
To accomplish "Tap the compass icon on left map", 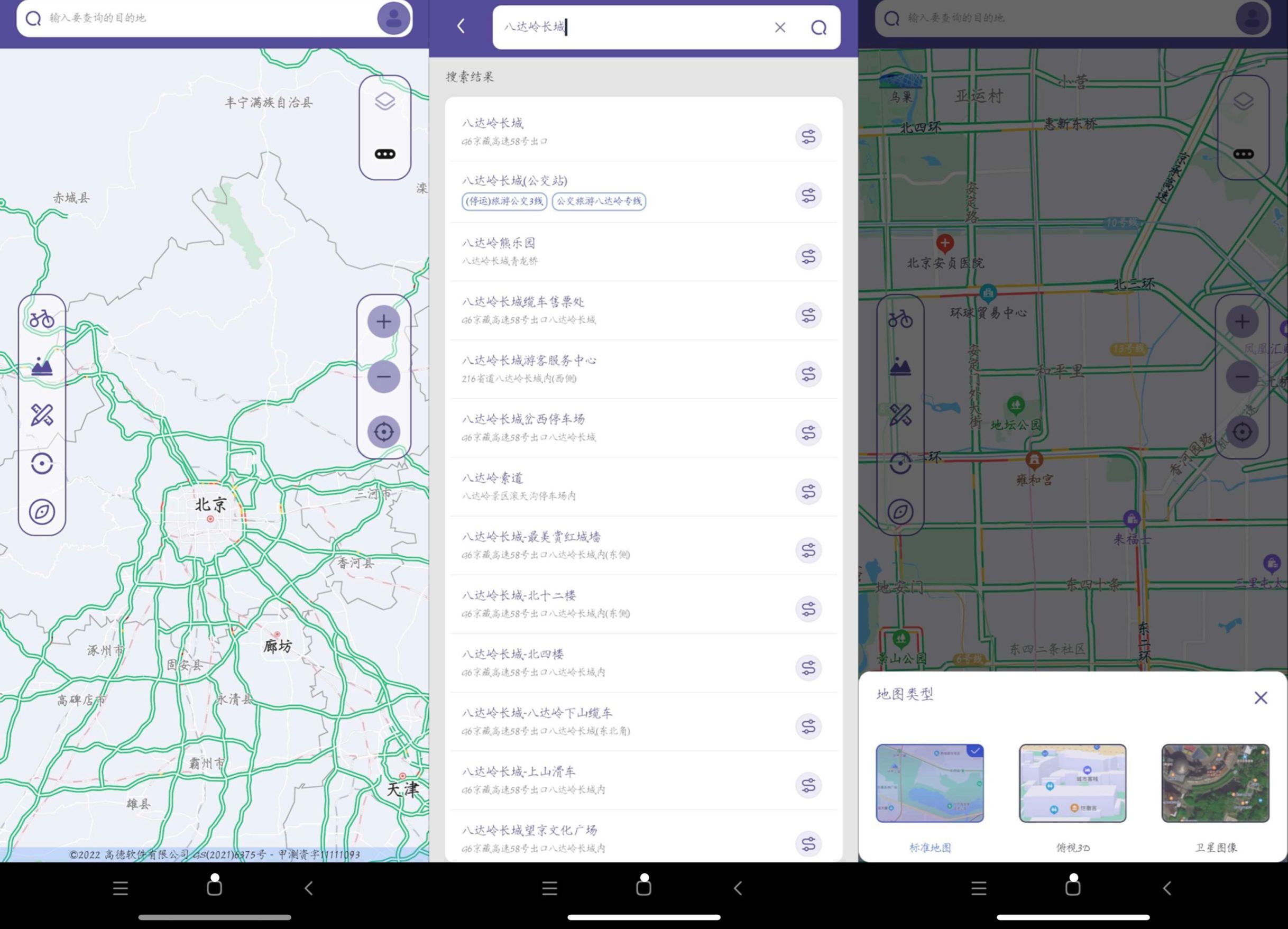I will tap(42, 512).
